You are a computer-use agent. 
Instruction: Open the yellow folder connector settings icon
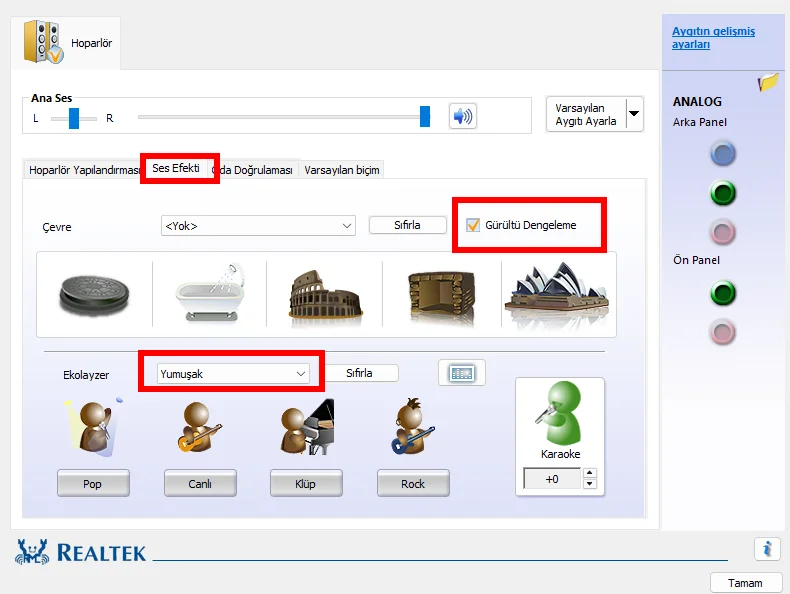[769, 82]
